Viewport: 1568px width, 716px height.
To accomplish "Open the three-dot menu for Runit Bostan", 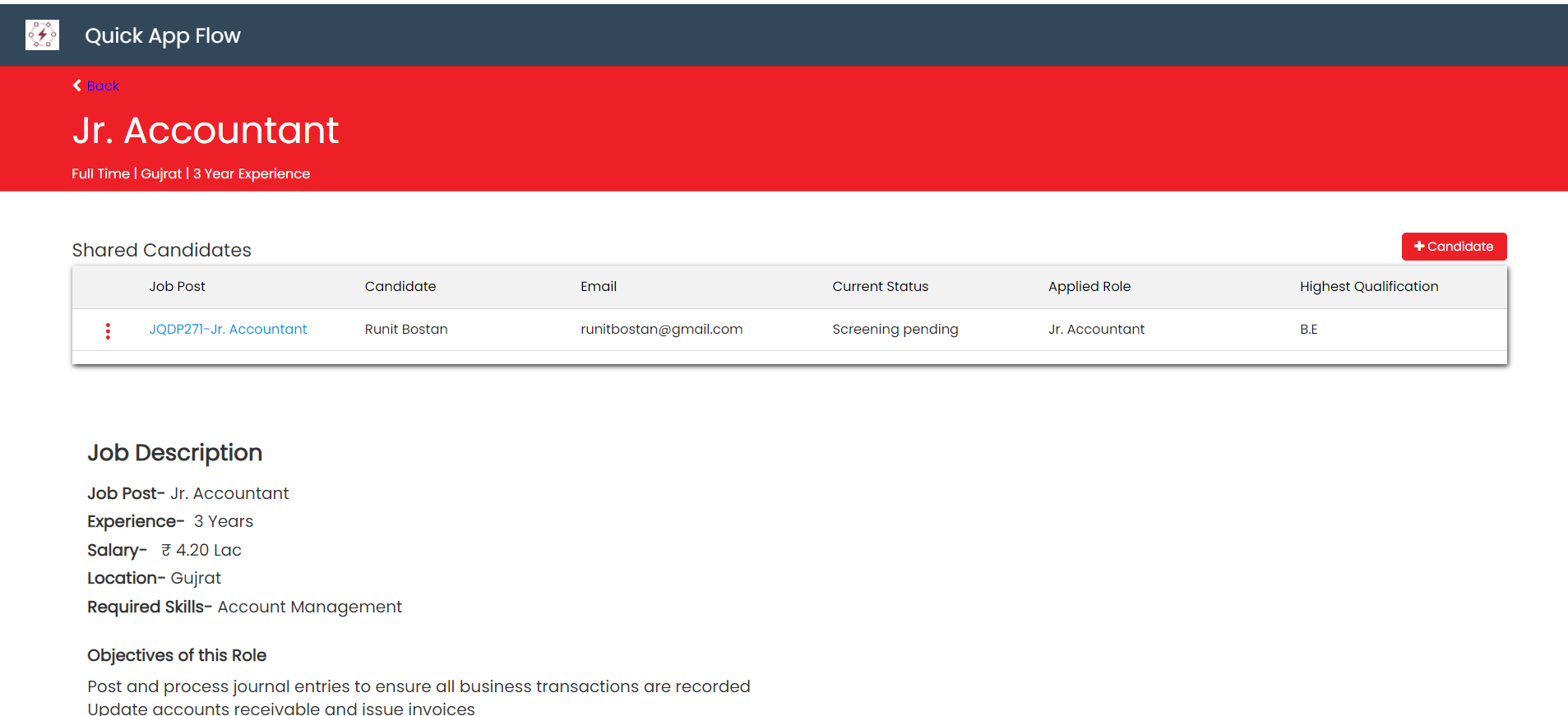I will 108,330.
